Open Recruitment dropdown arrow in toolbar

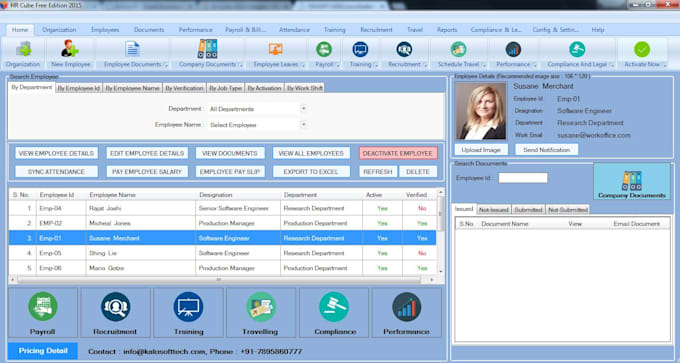coord(425,65)
